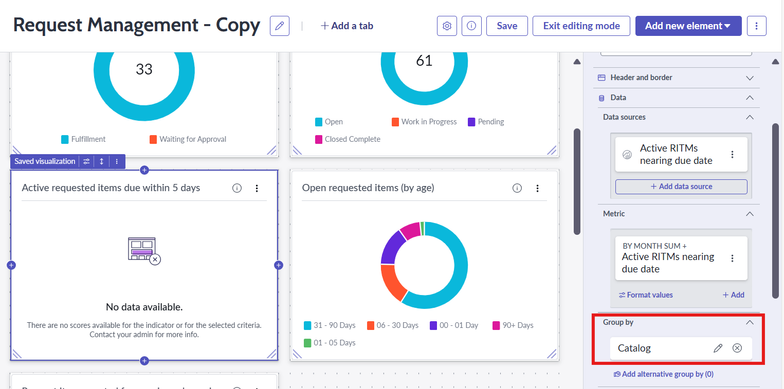Click the Catalog group by field

[681, 348]
